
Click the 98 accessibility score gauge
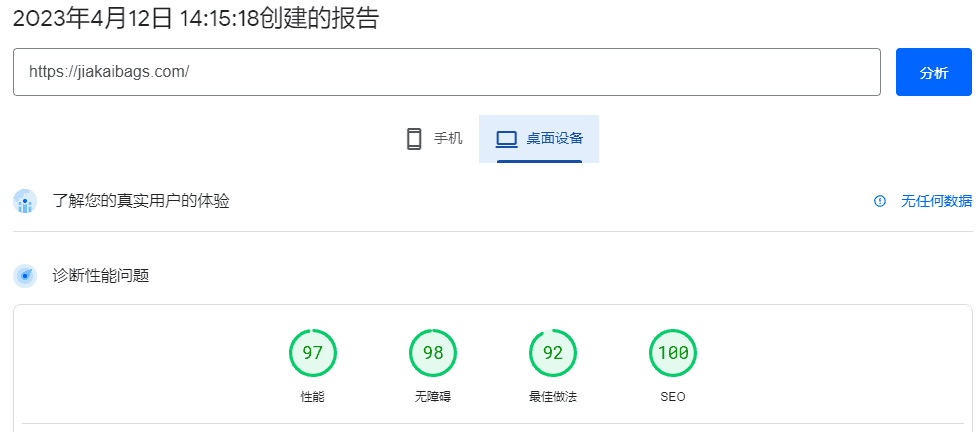coord(433,353)
